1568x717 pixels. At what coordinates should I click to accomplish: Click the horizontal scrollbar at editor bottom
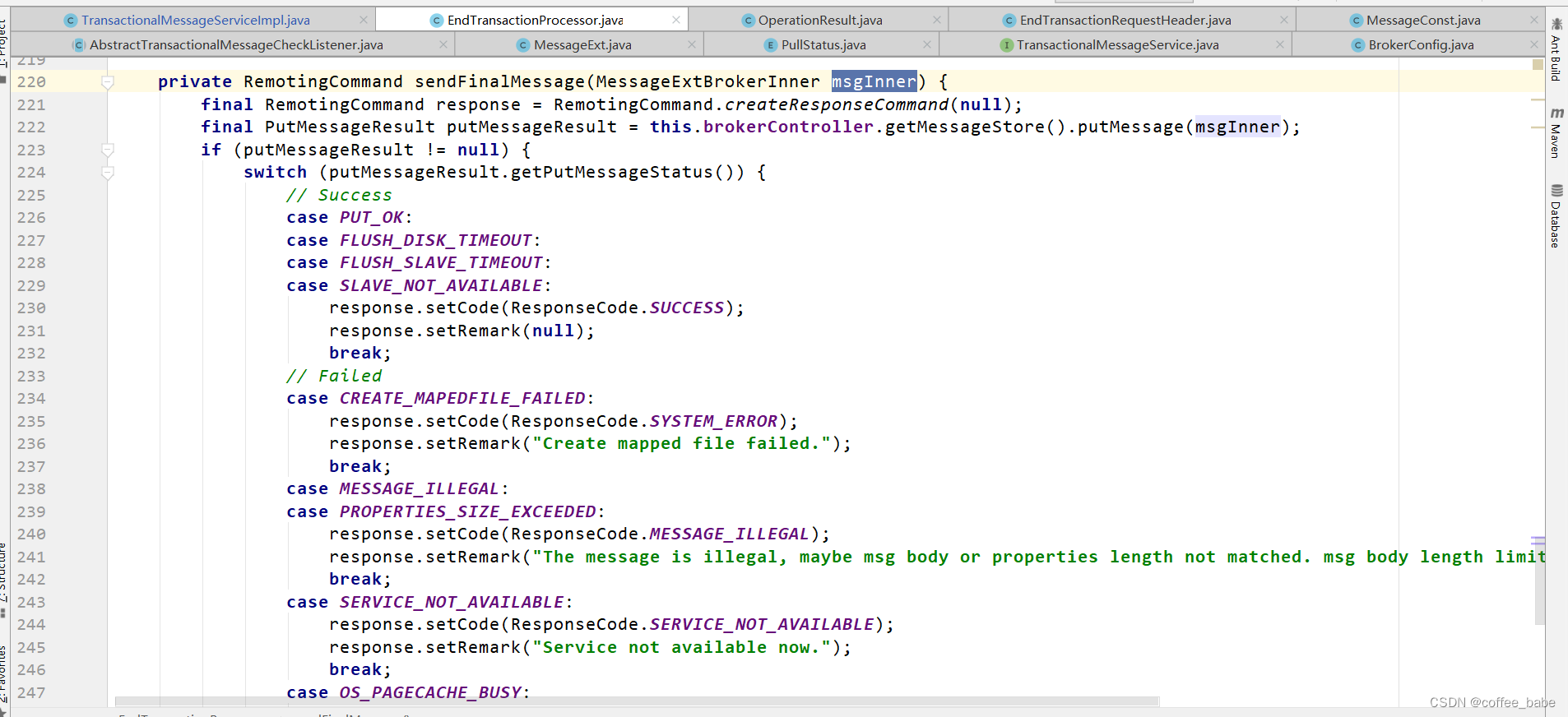pos(637,701)
